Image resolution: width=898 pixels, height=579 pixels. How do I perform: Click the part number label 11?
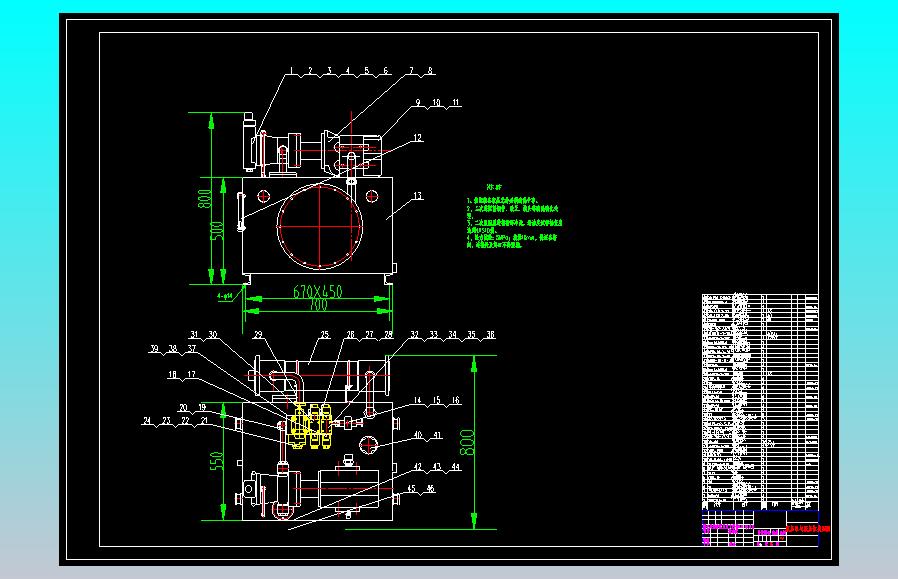click(456, 103)
